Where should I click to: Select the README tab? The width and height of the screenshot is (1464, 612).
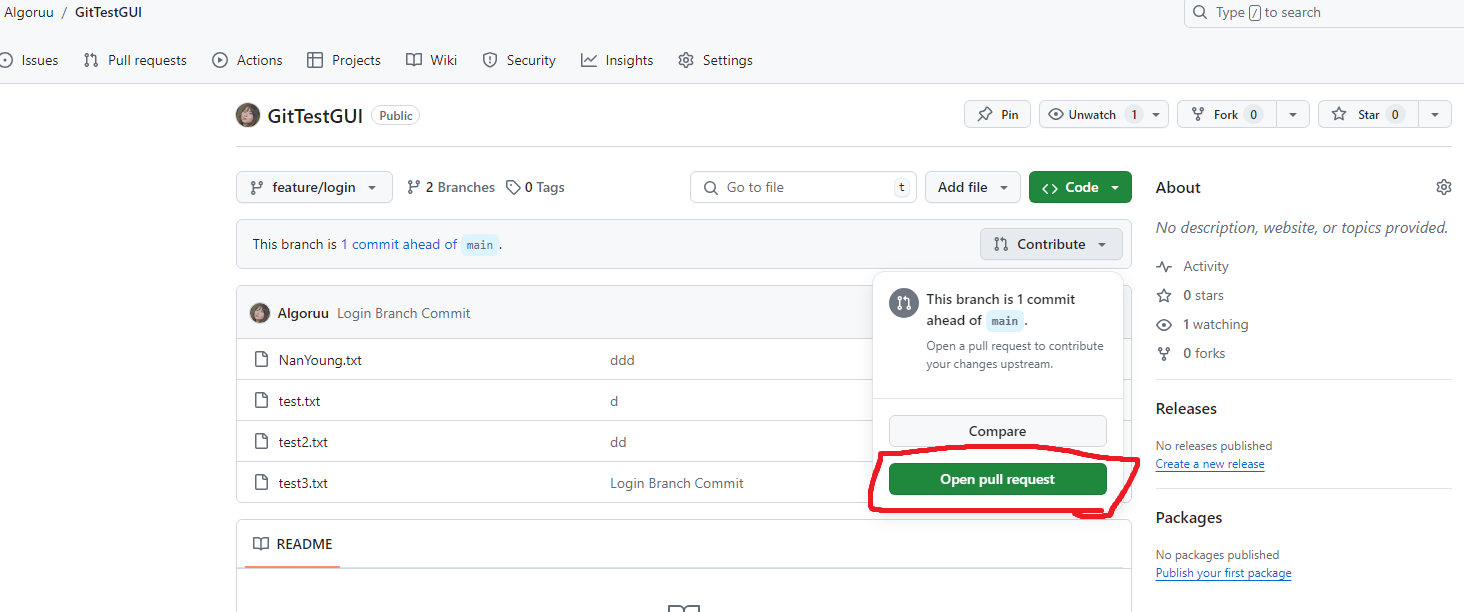292,544
